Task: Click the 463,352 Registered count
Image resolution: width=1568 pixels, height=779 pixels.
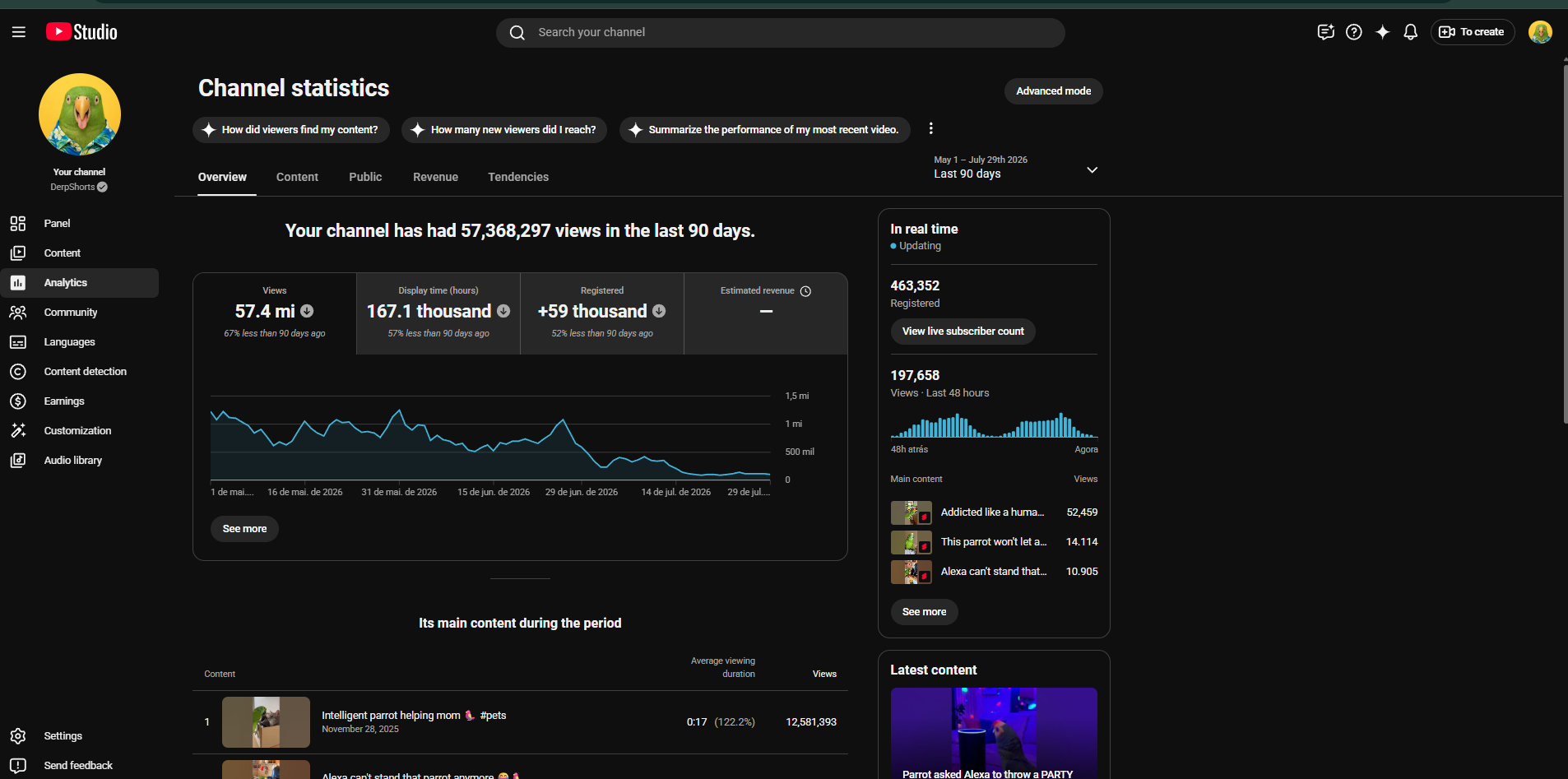Action: tap(915, 286)
